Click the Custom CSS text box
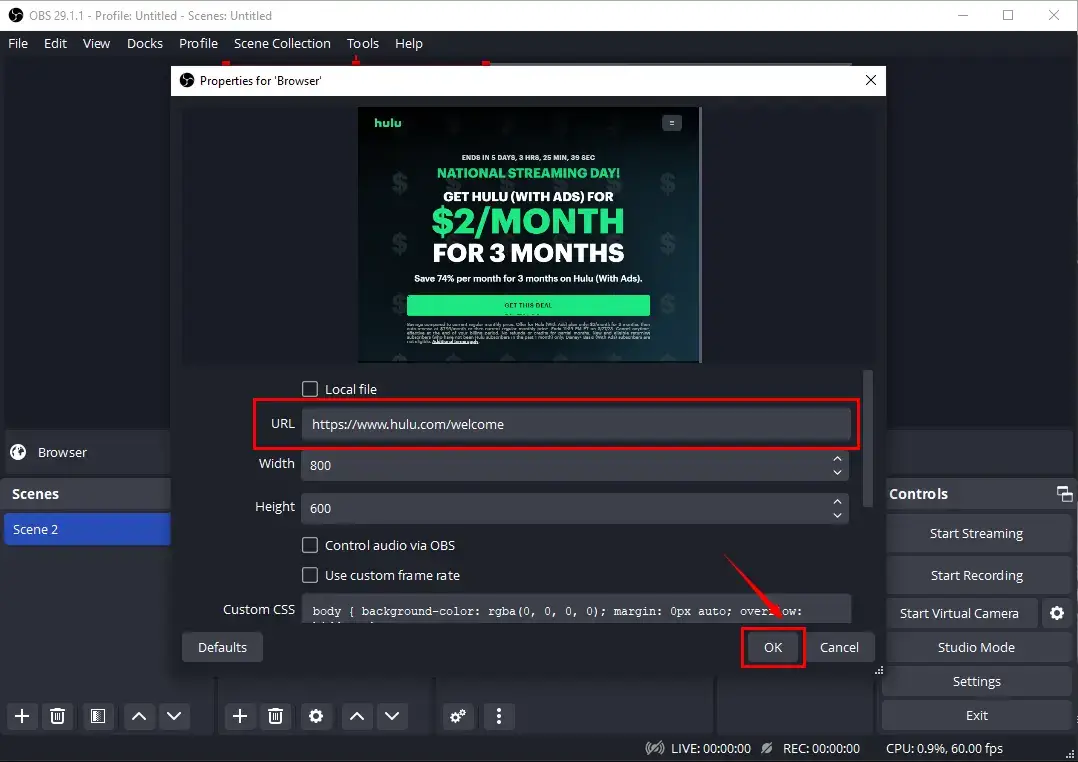The image size is (1078, 762). (576, 609)
